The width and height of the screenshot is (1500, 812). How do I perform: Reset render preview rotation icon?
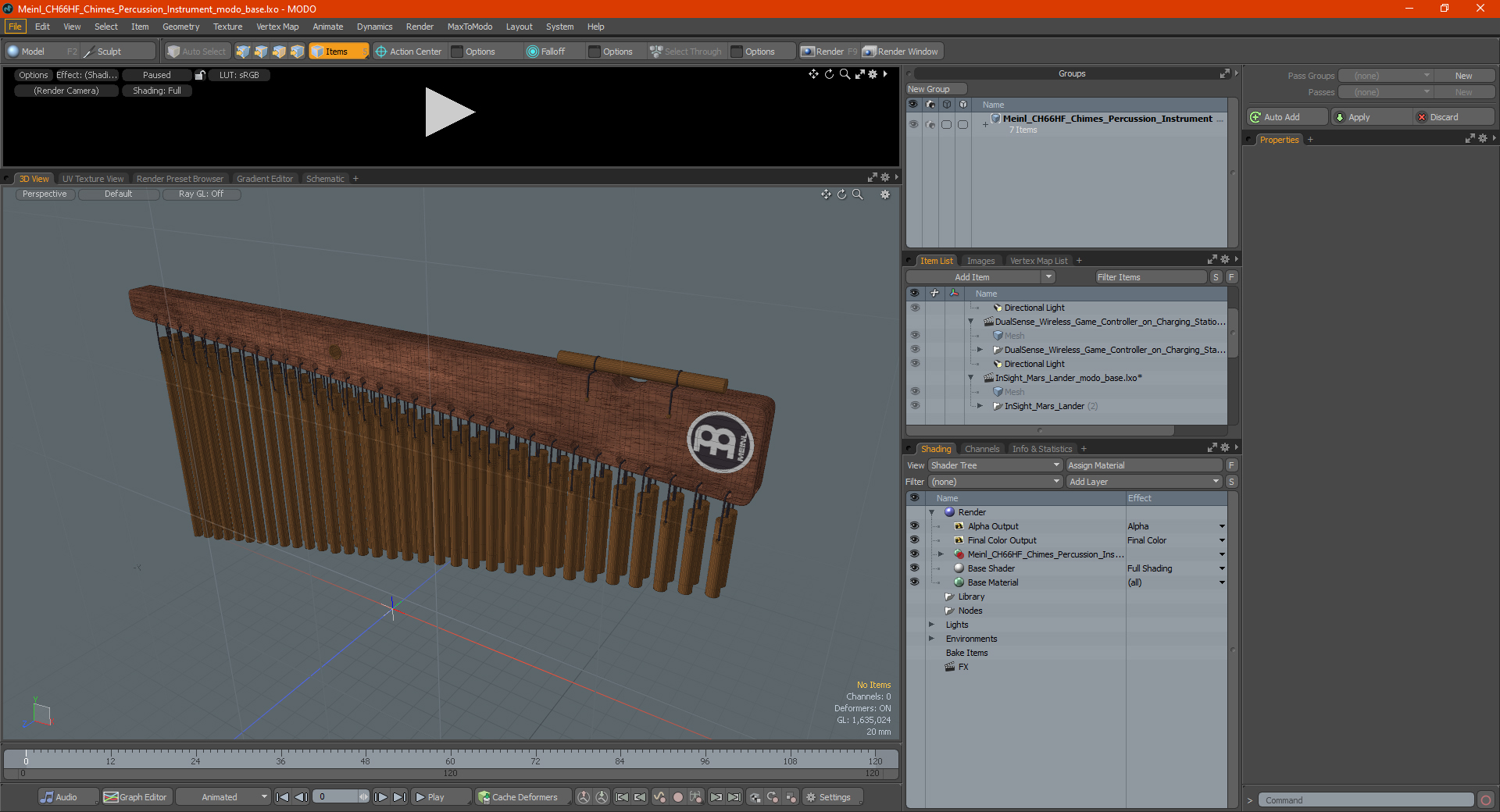click(x=829, y=74)
